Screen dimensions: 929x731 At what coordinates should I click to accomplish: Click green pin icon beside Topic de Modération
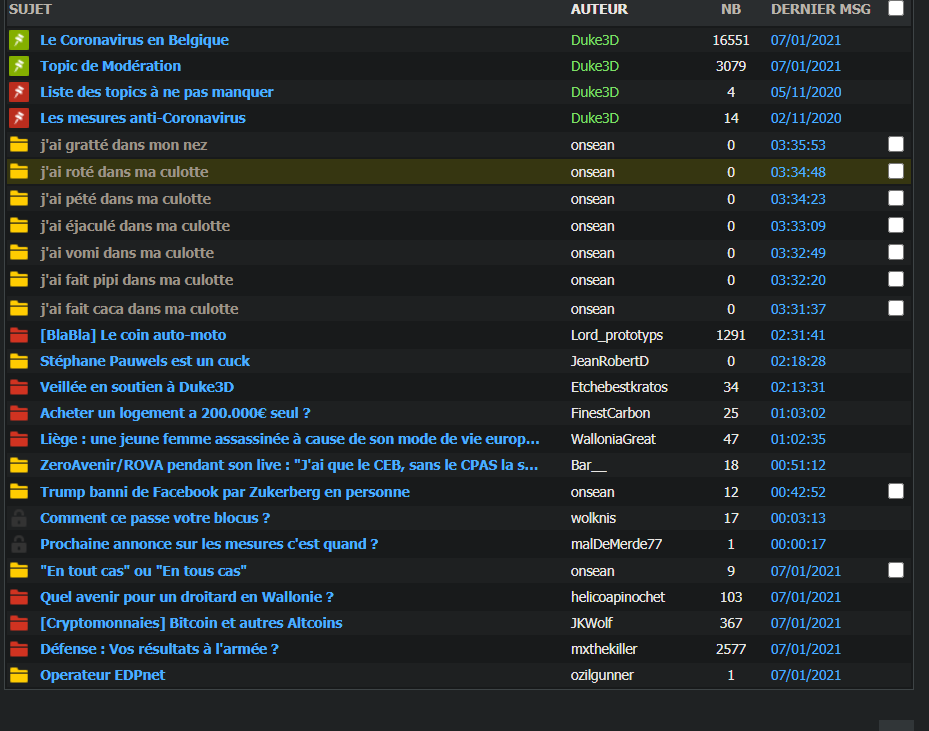click(19, 66)
